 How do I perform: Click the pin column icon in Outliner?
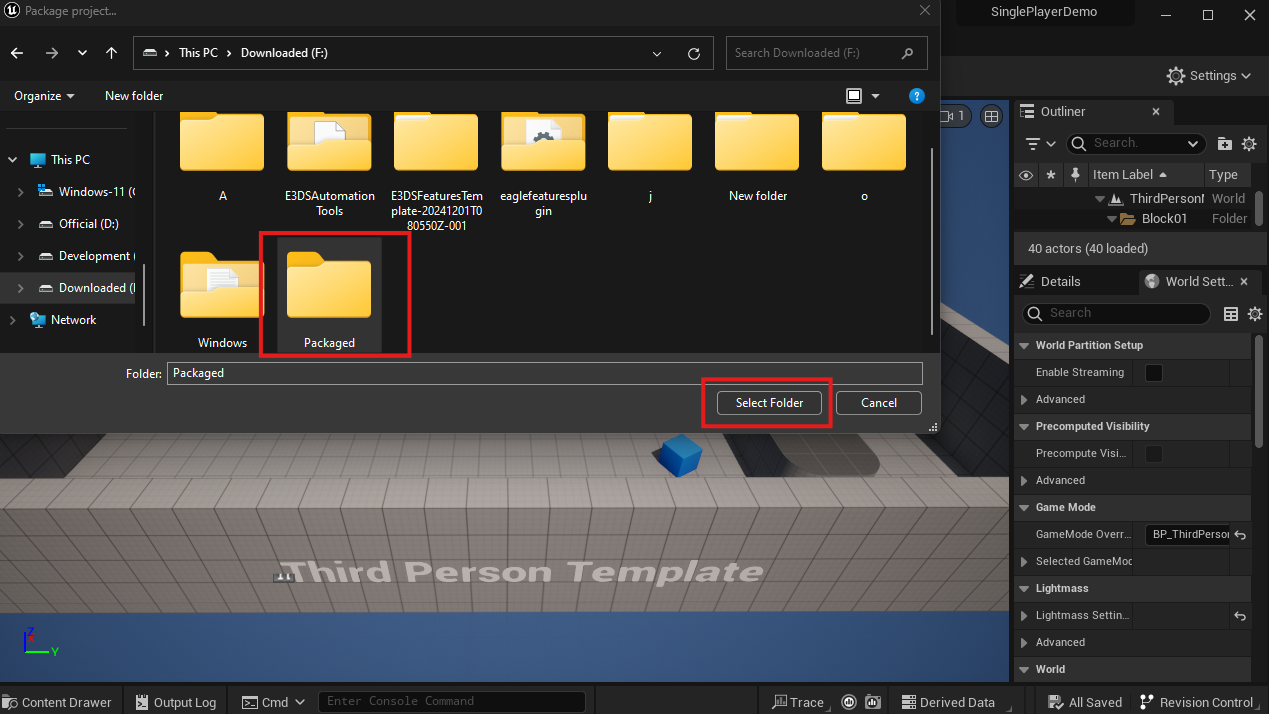click(x=1075, y=174)
